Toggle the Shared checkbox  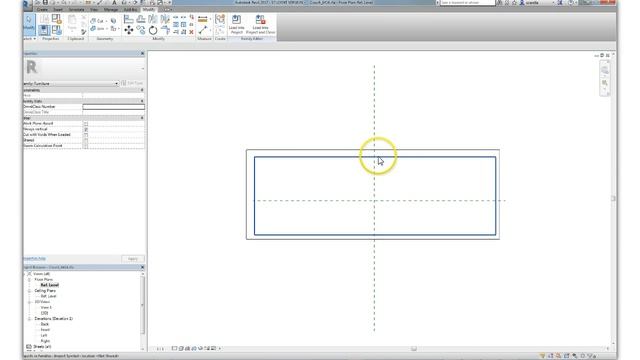click(x=86, y=140)
